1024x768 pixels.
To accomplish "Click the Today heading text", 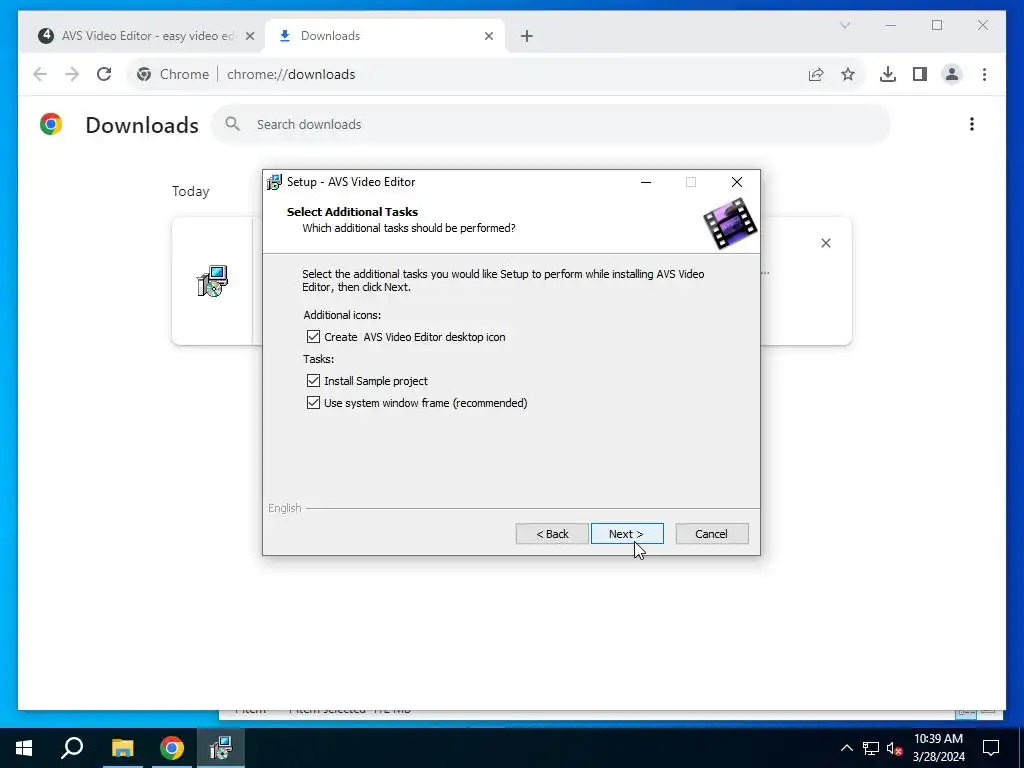I will (191, 191).
